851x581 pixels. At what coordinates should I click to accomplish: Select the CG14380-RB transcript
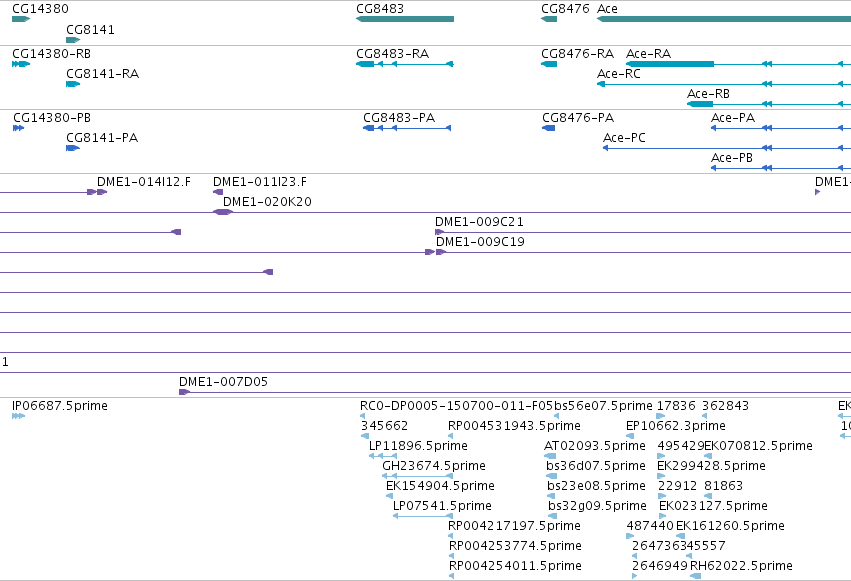(21, 64)
